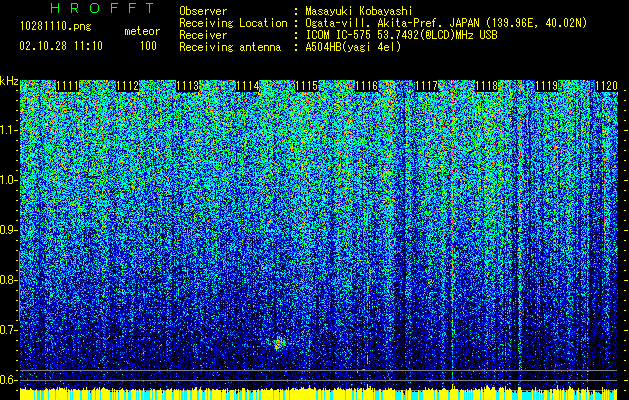
Task: Click the 1.0 kHz axis tick
Action: tap(8, 180)
